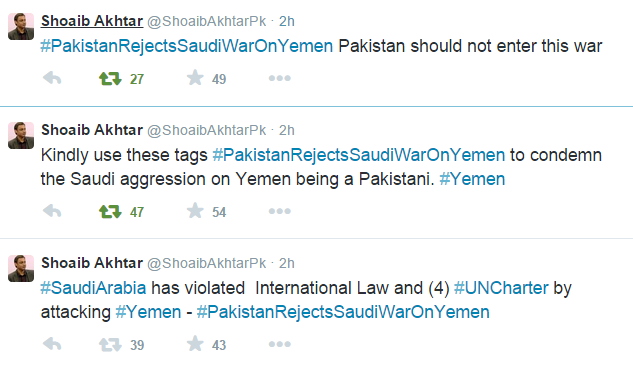Reply to the 'Kindly use these tags' tweet
The height and width of the screenshot is (367, 633).
[52, 211]
